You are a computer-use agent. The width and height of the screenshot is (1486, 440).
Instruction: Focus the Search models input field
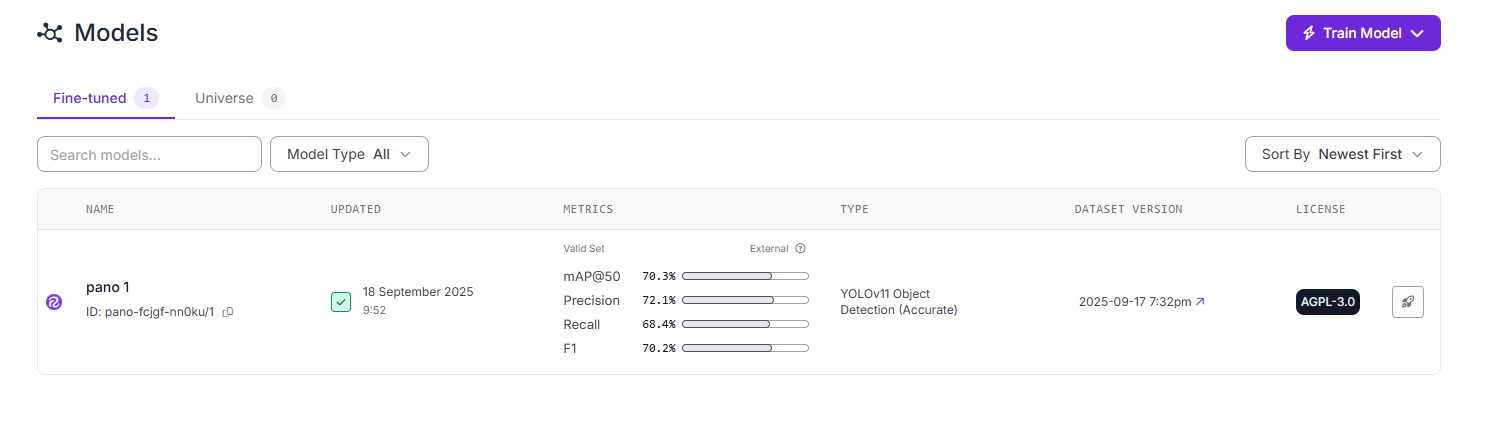coord(149,154)
